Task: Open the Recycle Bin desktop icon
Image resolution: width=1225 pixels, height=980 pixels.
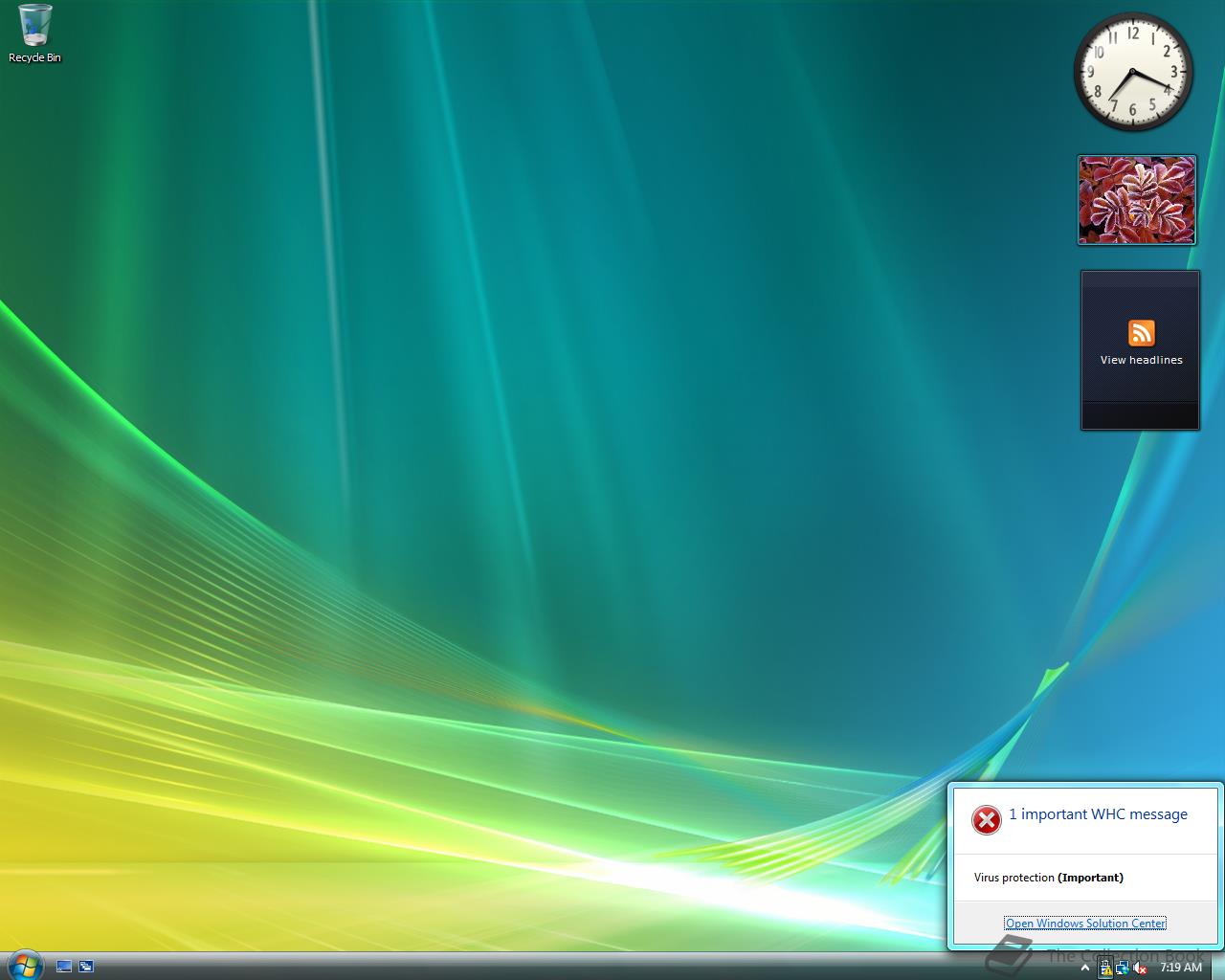Action: pyautogui.click(x=34, y=33)
